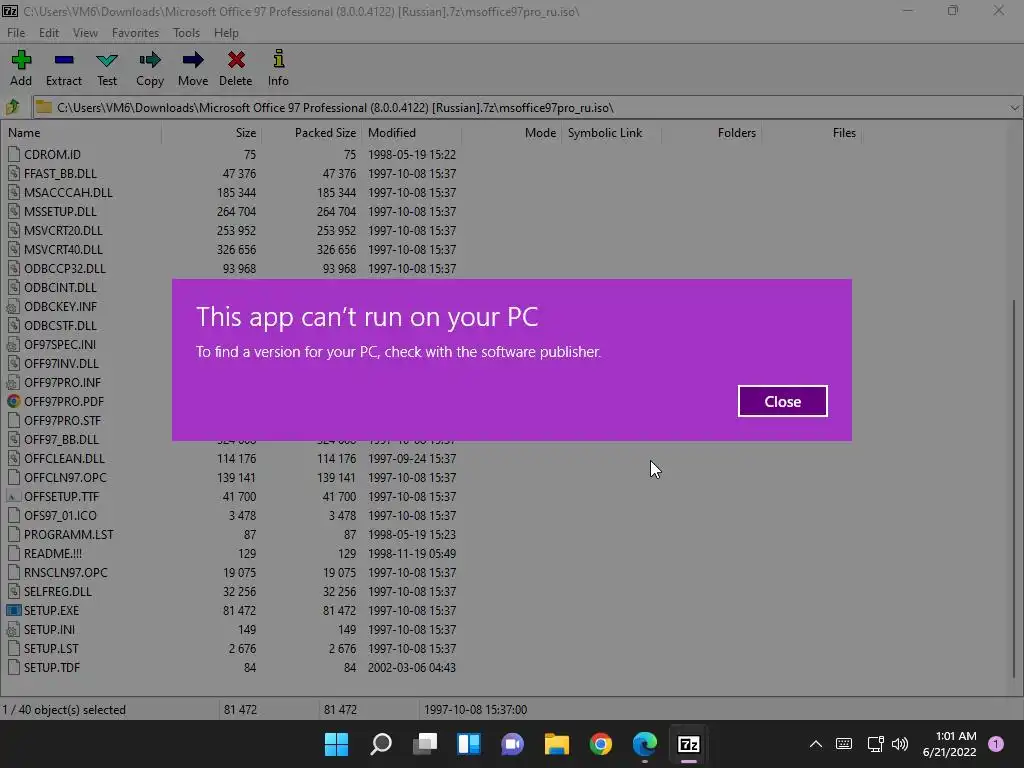Viewport: 1024px width, 768px height.
Task: Select the SELFREG.DLL row
Action: [x=232, y=591]
